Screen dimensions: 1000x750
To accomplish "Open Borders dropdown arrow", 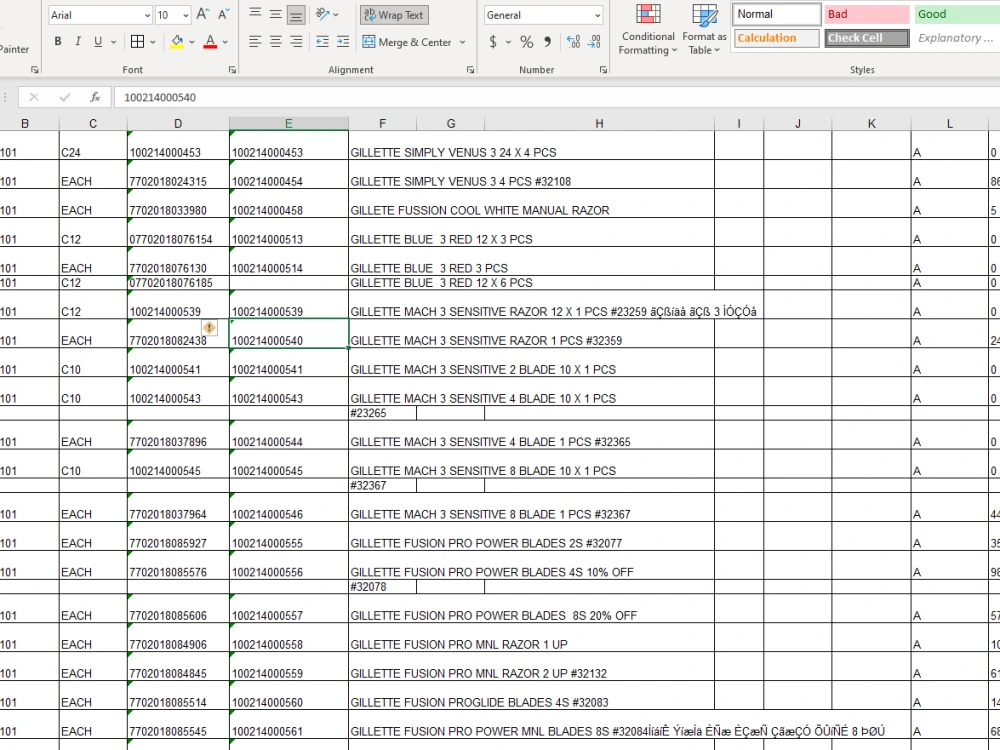I will (152, 42).
